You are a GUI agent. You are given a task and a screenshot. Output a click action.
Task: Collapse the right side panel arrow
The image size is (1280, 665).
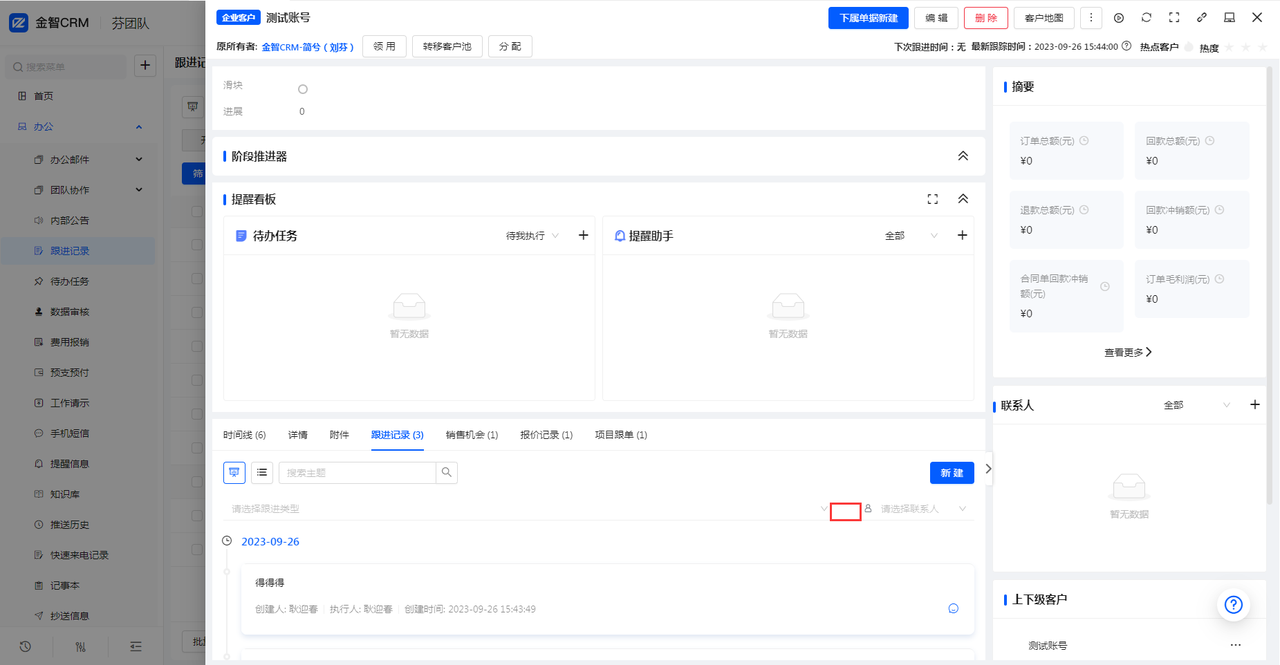pos(988,468)
